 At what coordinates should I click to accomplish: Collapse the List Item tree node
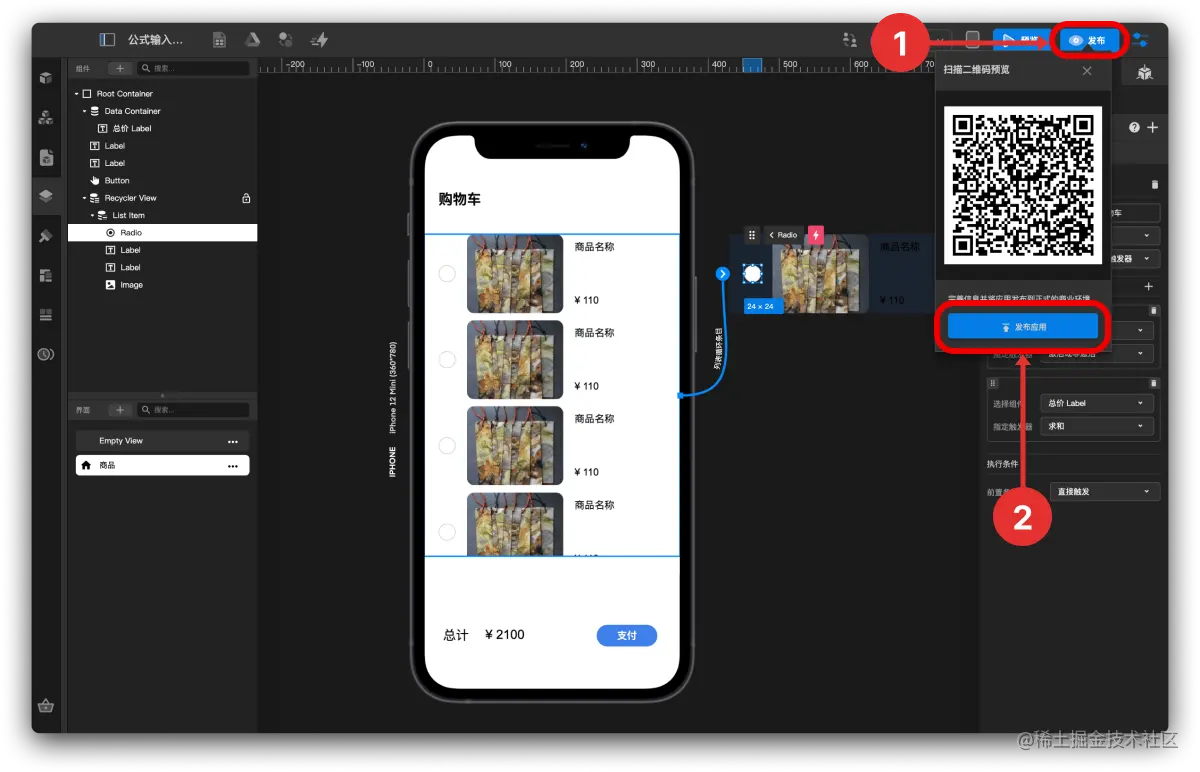(92, 215)
